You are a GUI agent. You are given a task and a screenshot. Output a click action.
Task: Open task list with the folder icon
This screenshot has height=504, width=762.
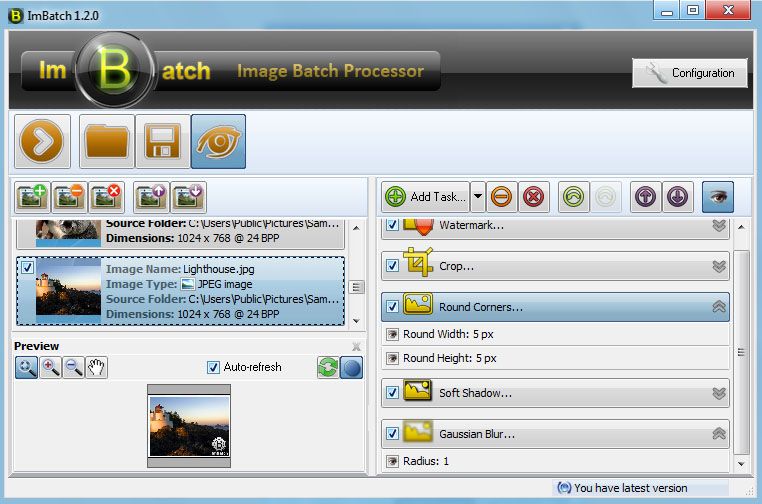tap(107, 141)
